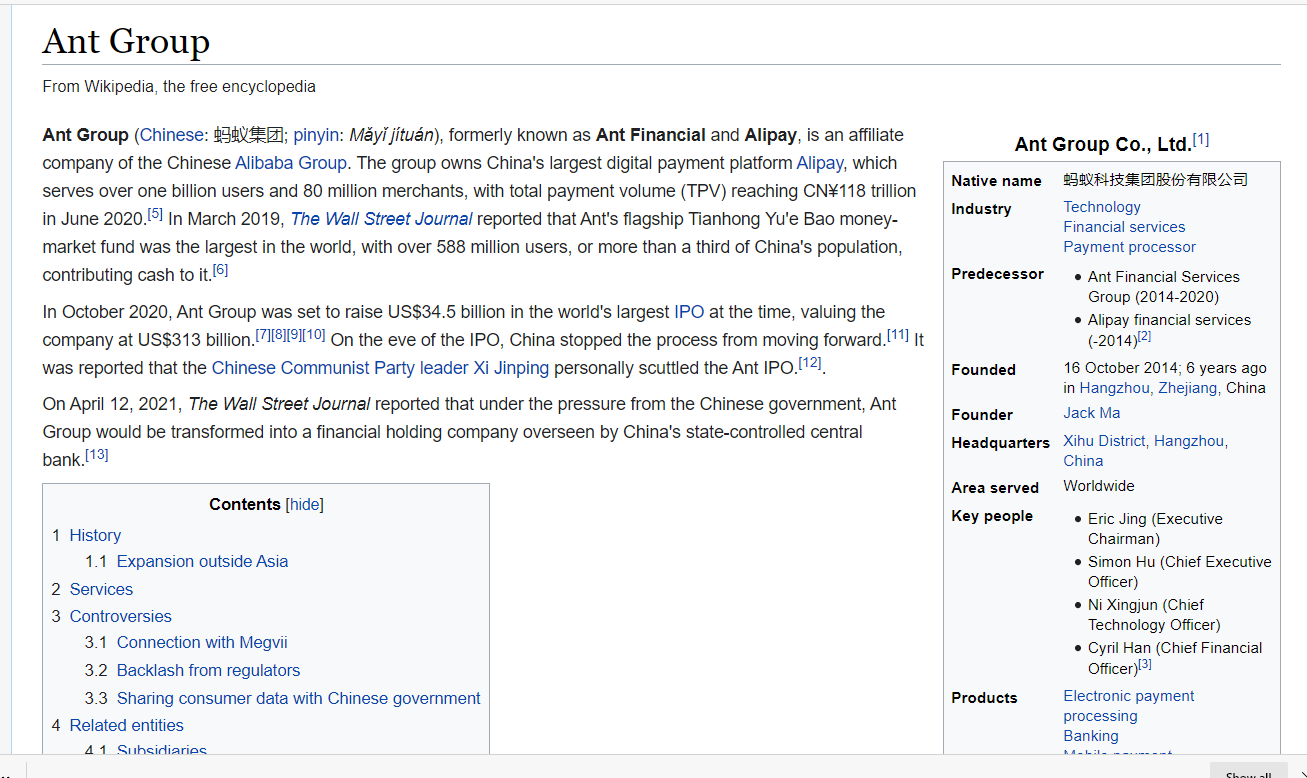
Task: Jump to citation 10
Action: pyautogui.click(x=314, y=334)
